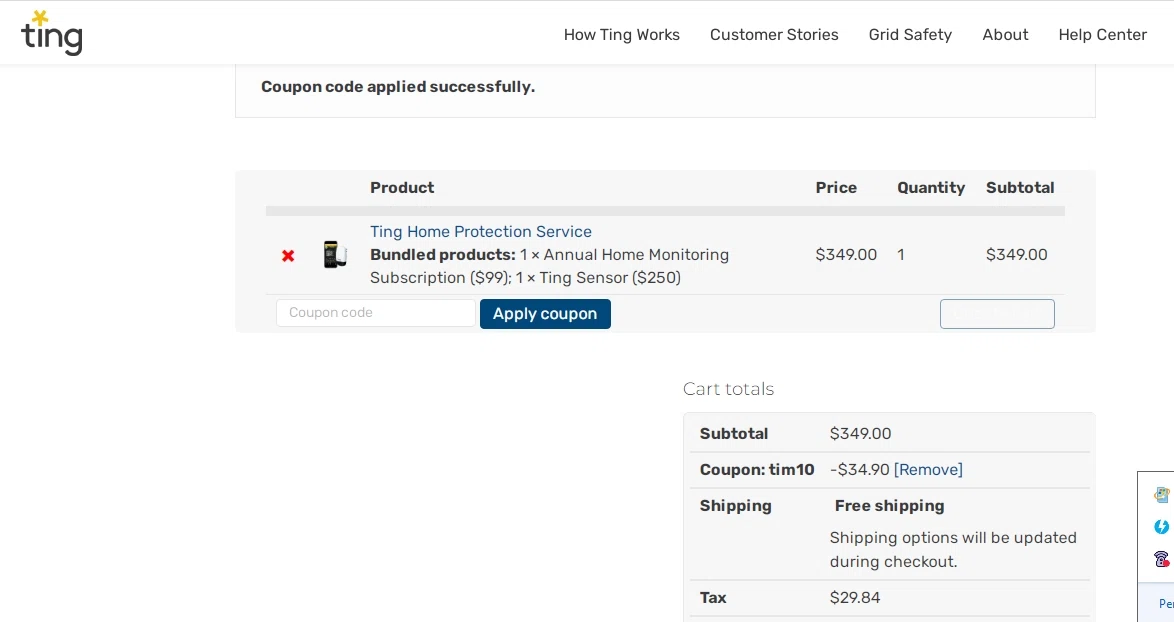Click the Apply coupon button

point(545,314)
